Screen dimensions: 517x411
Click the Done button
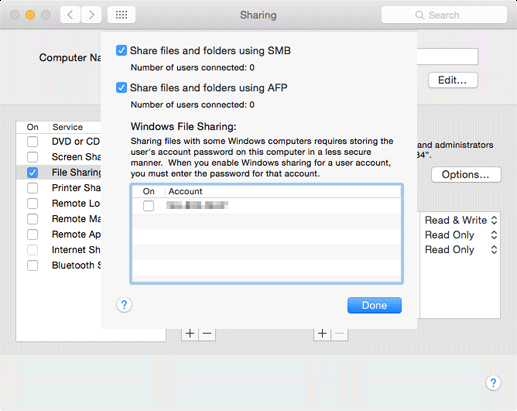pyautogui.click(x=374, y=305)
